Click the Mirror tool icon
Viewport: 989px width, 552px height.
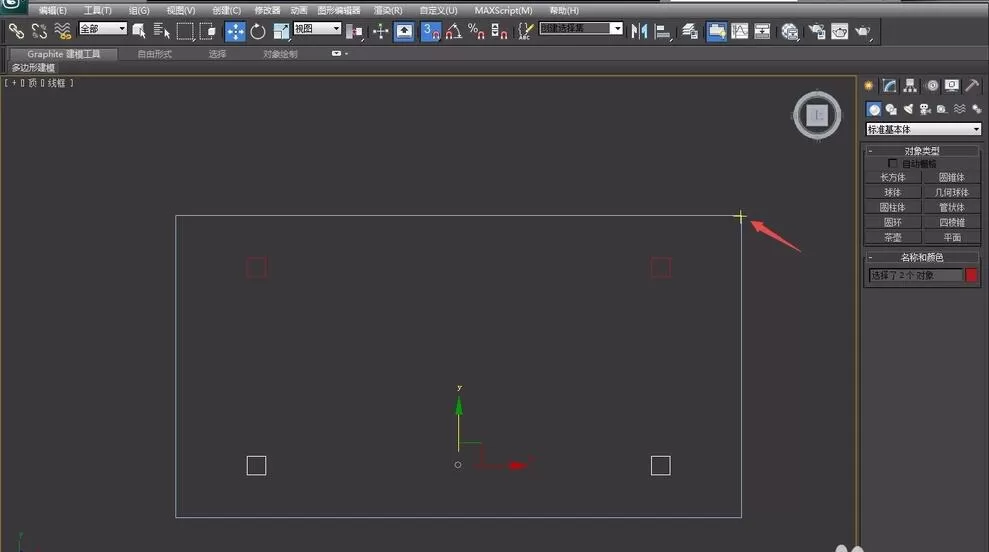coord(639,31)
